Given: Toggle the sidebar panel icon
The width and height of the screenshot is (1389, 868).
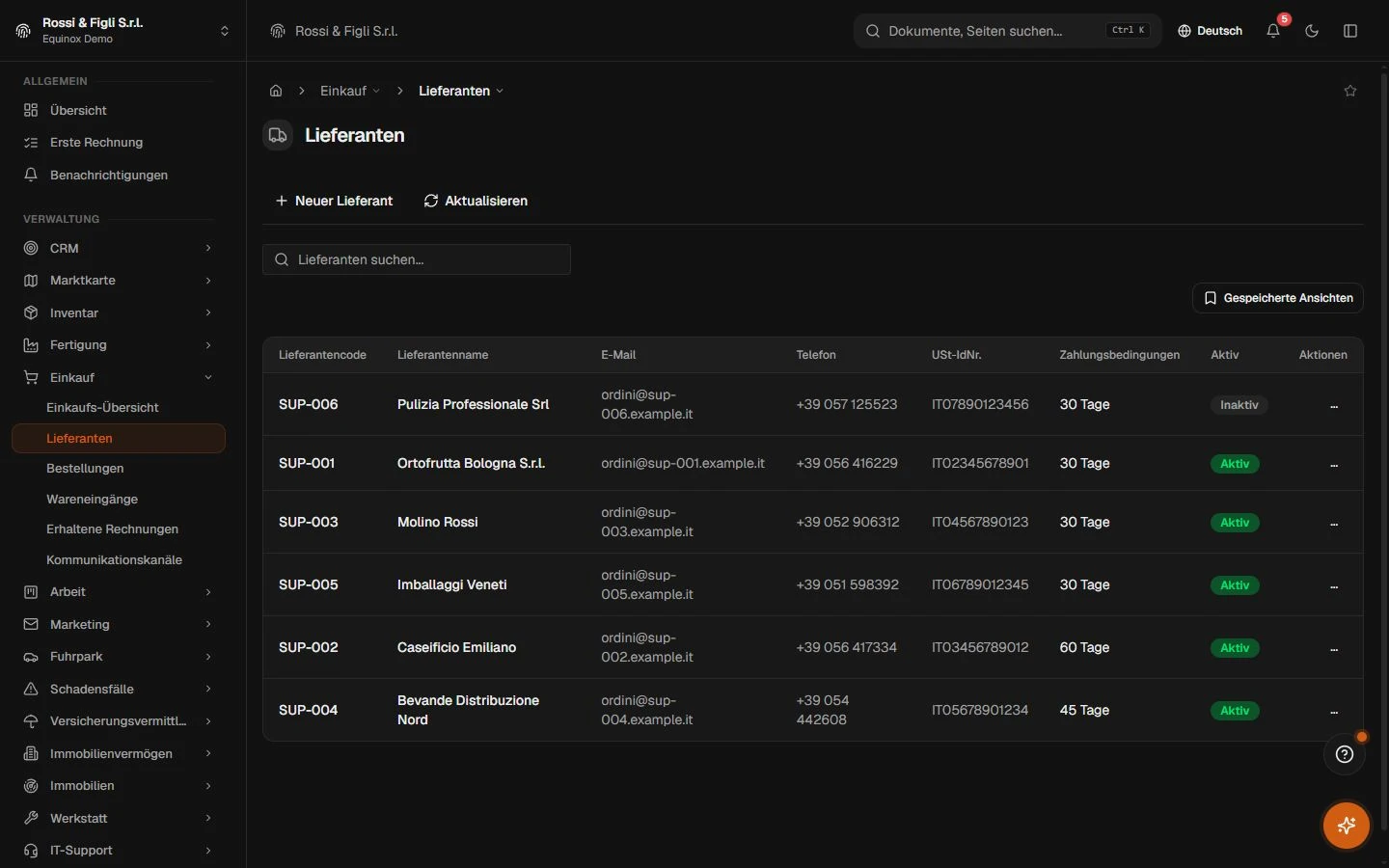Looking at the screenshot, I should click(1350, 31).
